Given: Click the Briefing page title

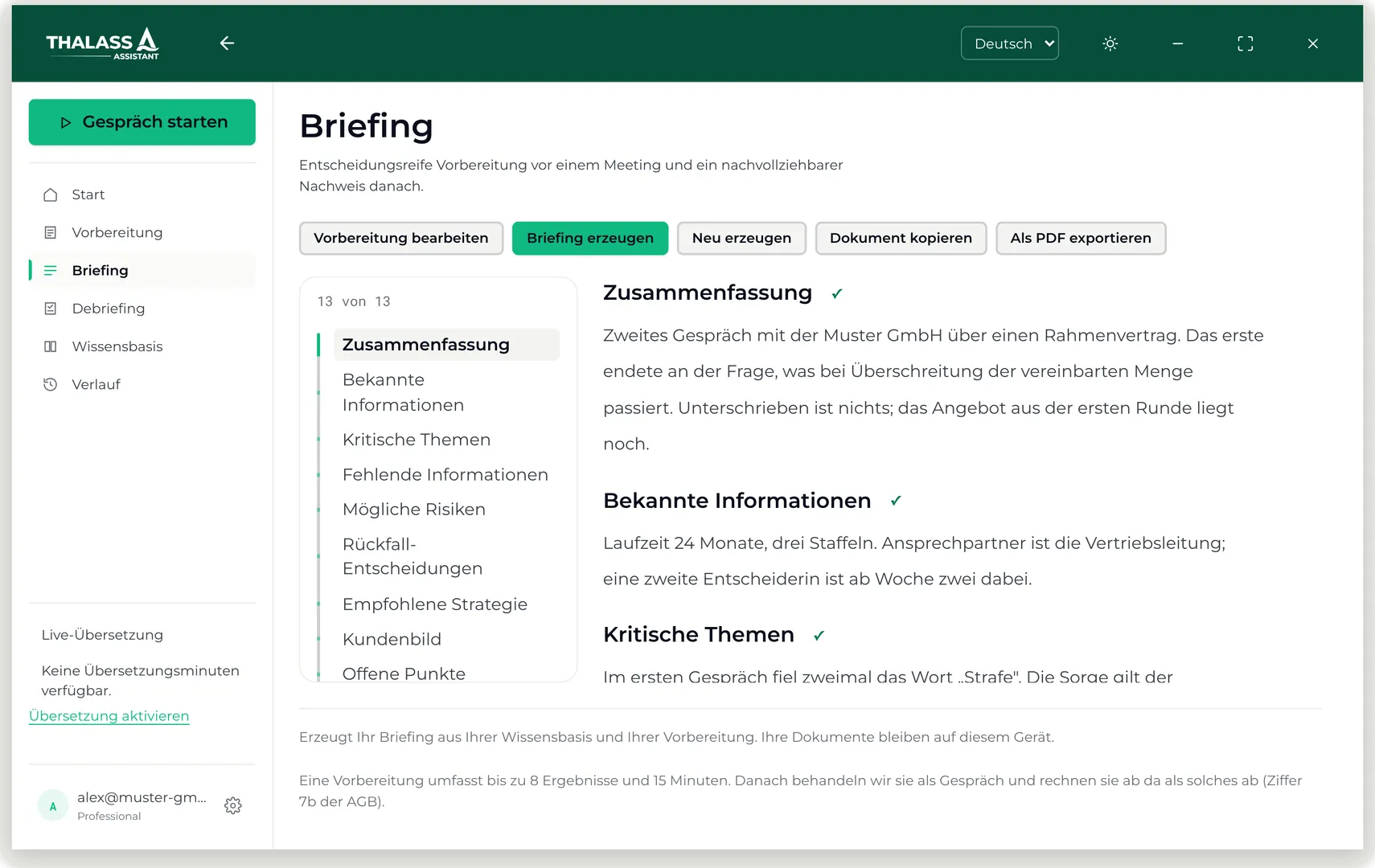Looking at the screenshot, I should point(366,126).
